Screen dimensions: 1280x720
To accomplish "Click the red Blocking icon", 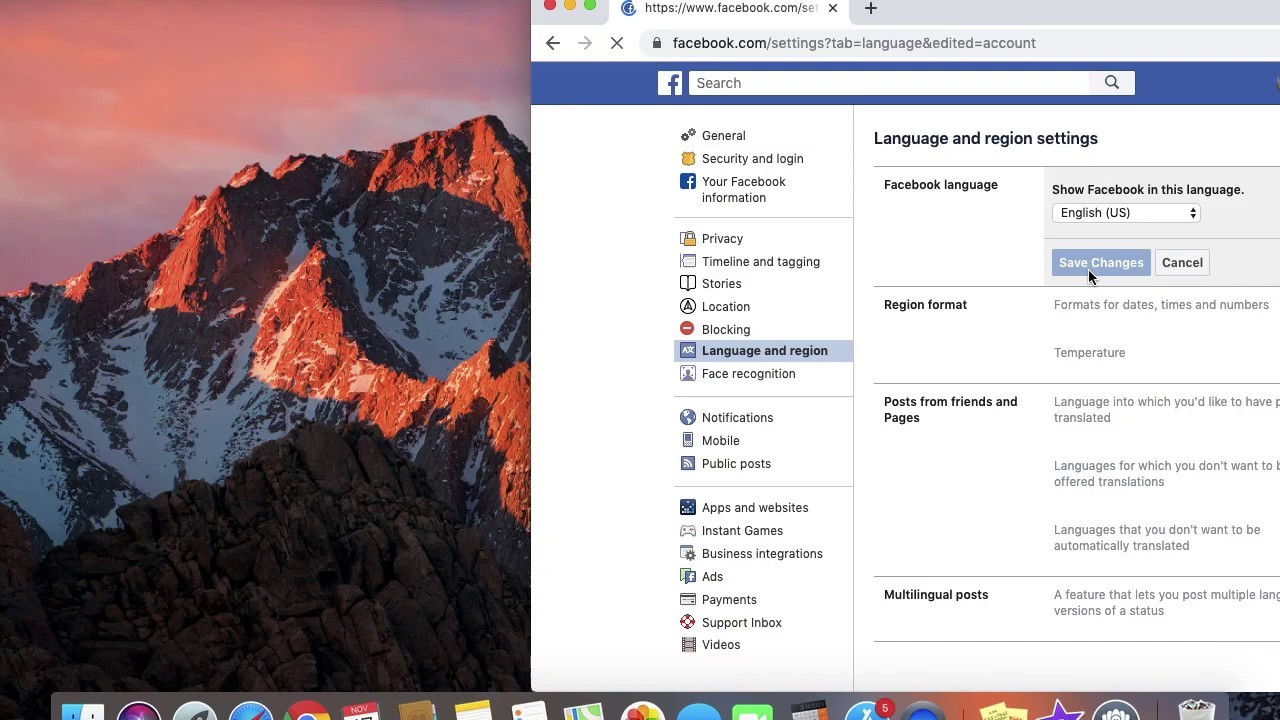I will tap(687, 328).
